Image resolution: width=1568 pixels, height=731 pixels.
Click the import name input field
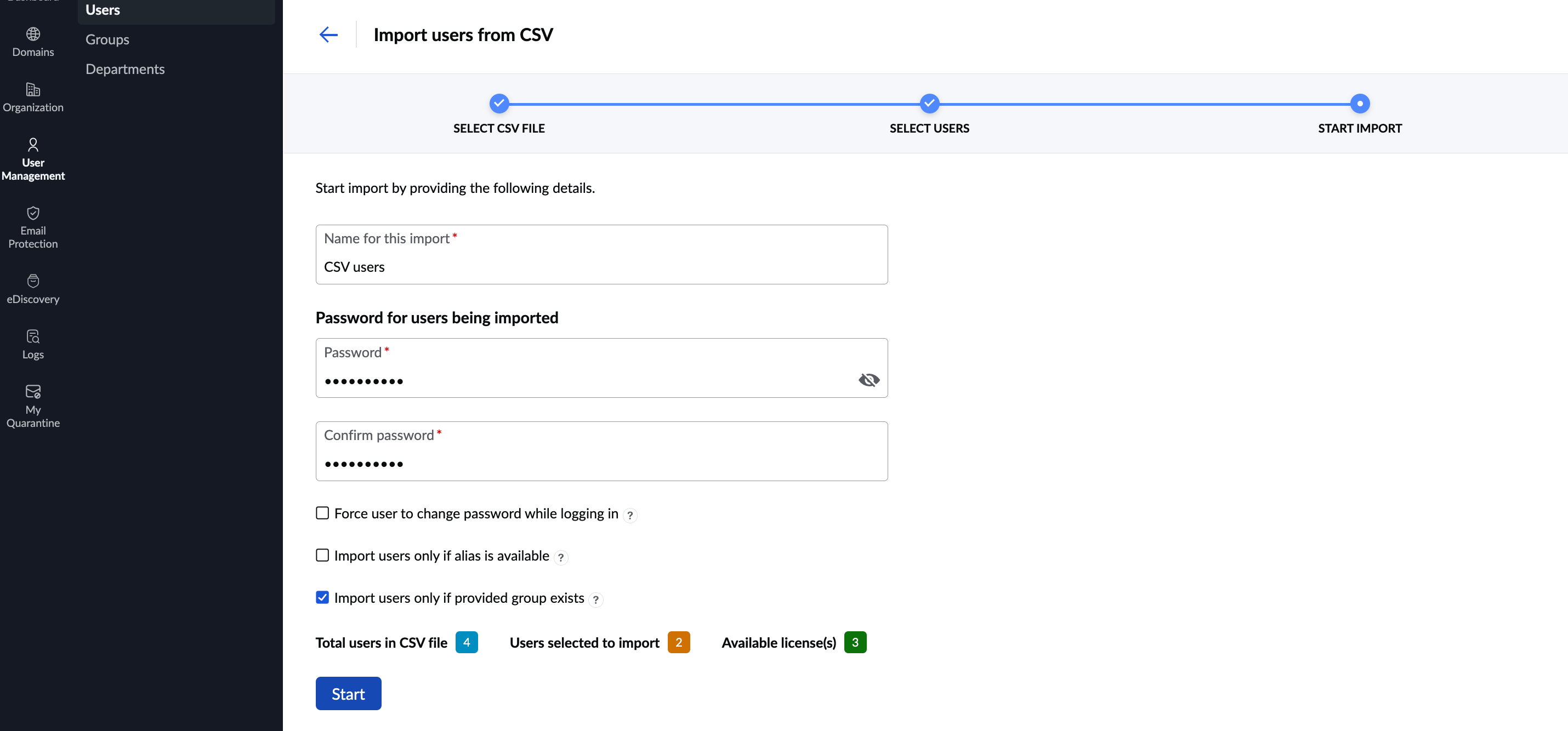(601, 266)
